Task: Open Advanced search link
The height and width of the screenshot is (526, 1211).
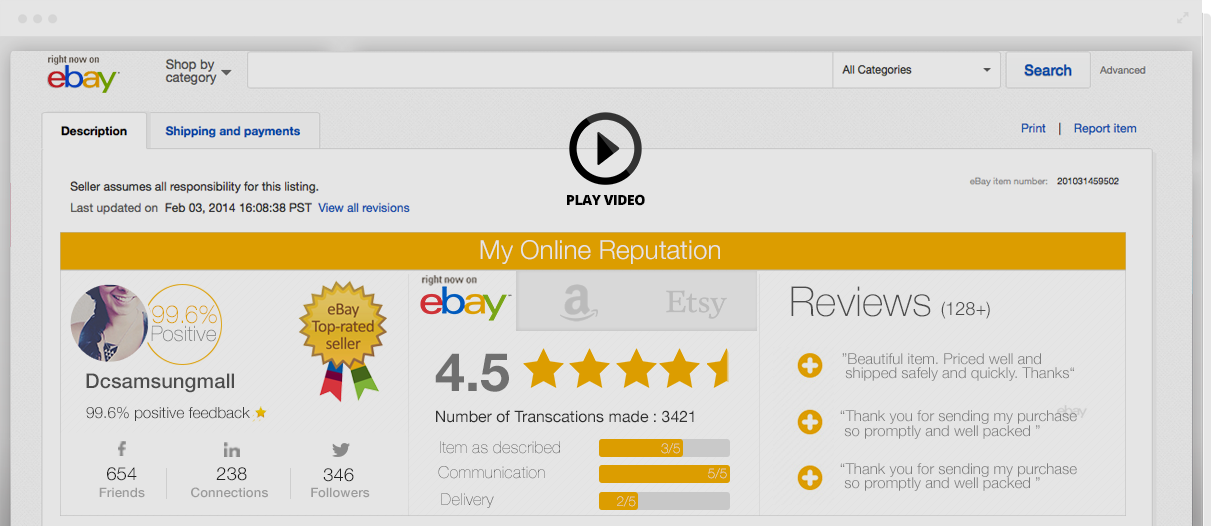Action: pyautogui.click(x=1122, y=70)
